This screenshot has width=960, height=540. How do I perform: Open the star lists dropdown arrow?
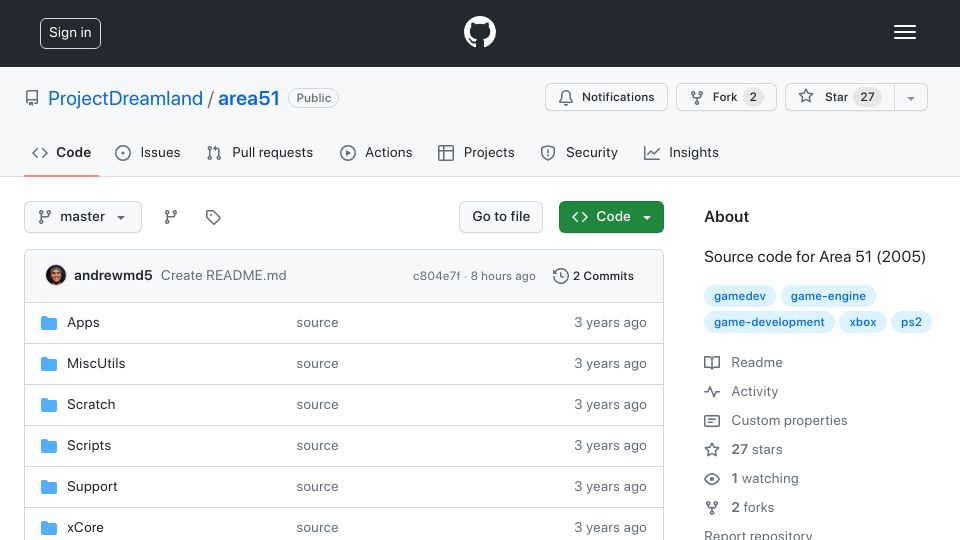click(x=910, y=97)
